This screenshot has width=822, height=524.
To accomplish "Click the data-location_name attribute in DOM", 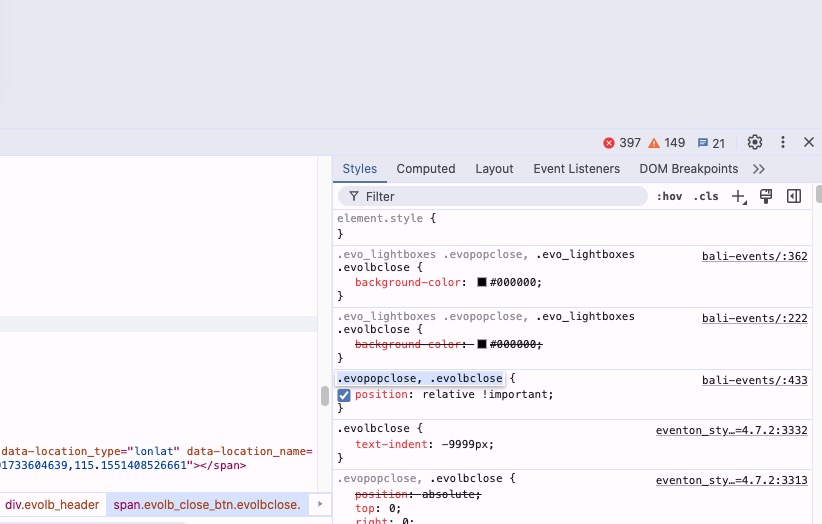I will click(x=250, y=451).
